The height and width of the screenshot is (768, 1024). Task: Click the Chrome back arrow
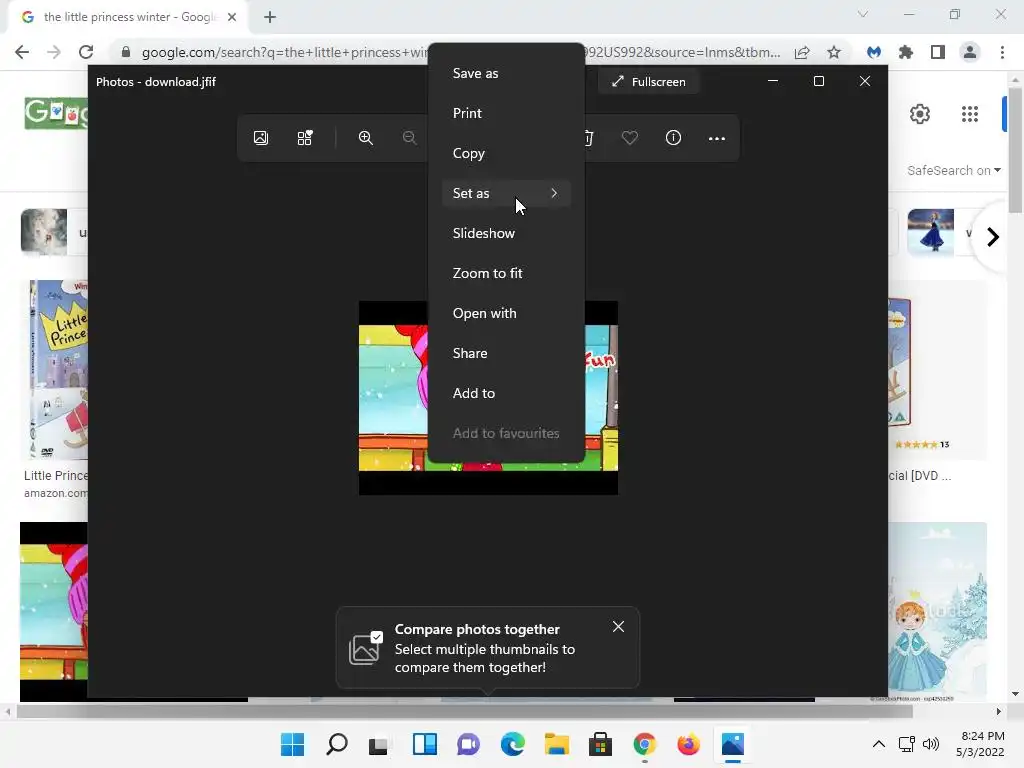click(x=22, y=52)
